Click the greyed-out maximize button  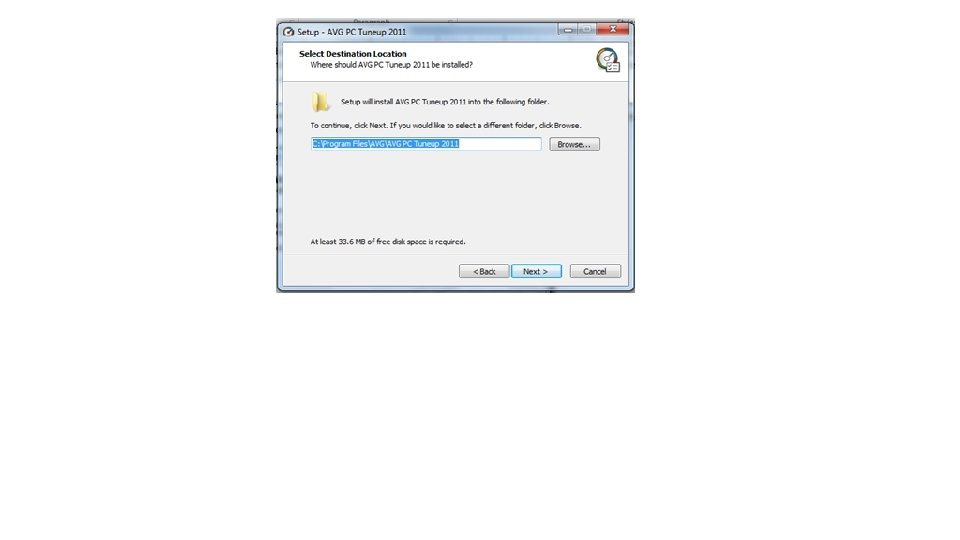pos(586,29)
